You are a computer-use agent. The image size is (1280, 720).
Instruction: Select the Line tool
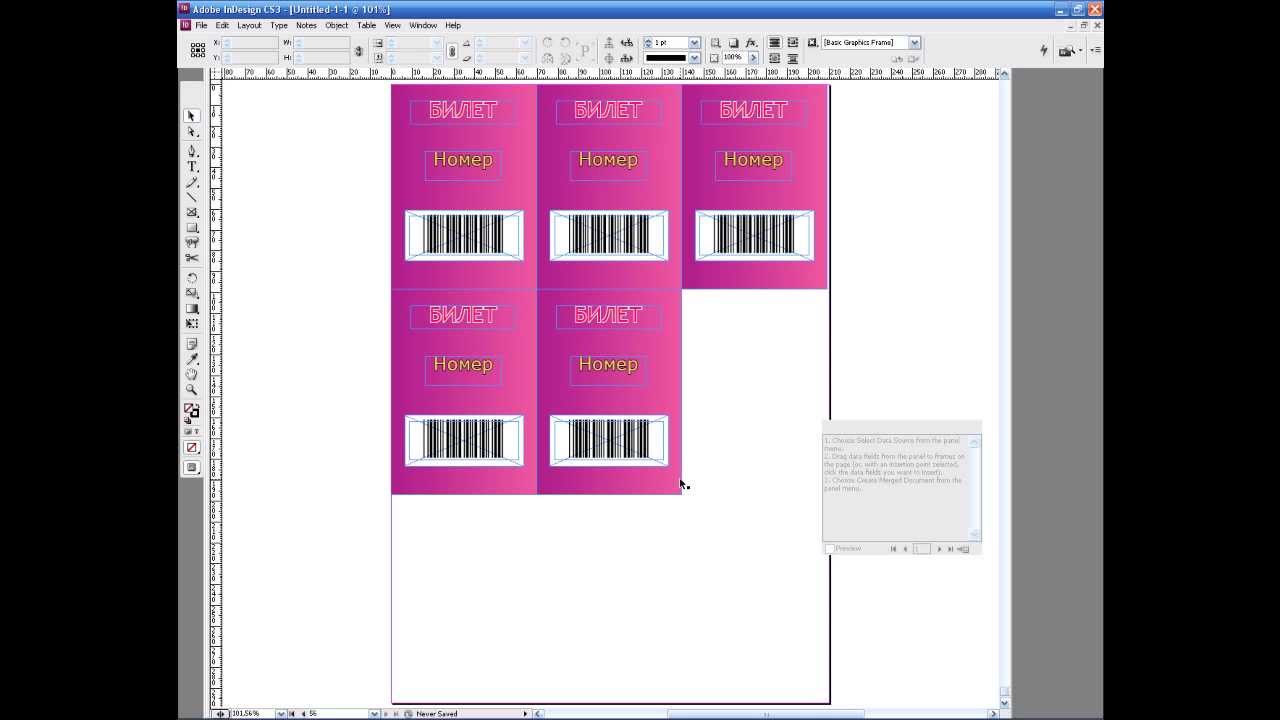tap(191, 197)
